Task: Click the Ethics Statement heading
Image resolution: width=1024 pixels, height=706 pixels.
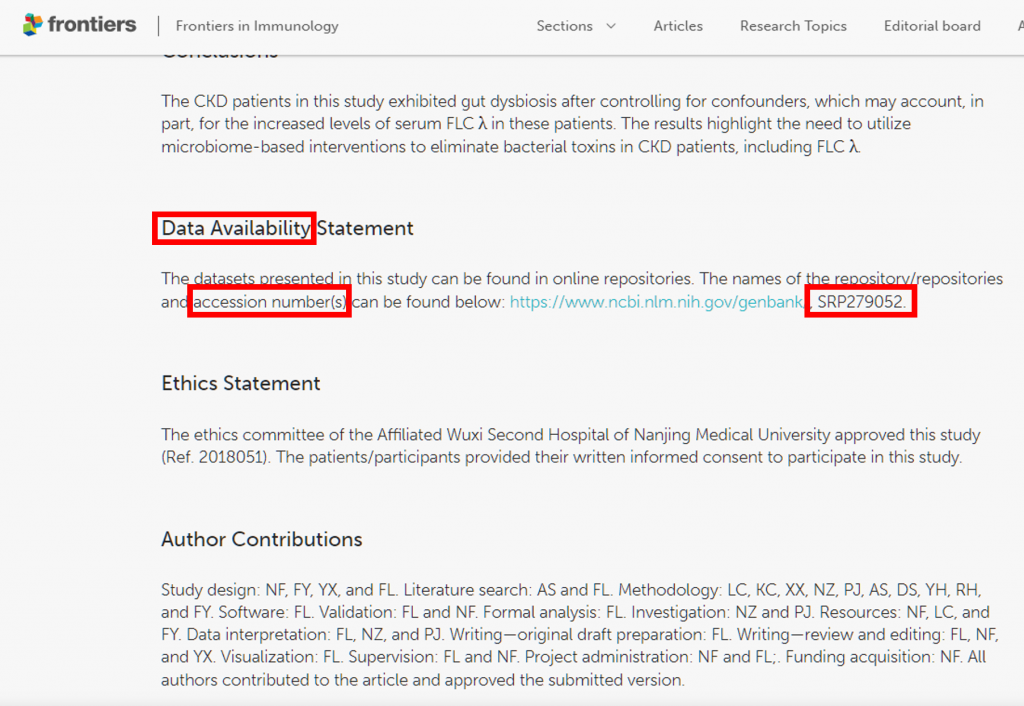Action: (x=241, y=383)
